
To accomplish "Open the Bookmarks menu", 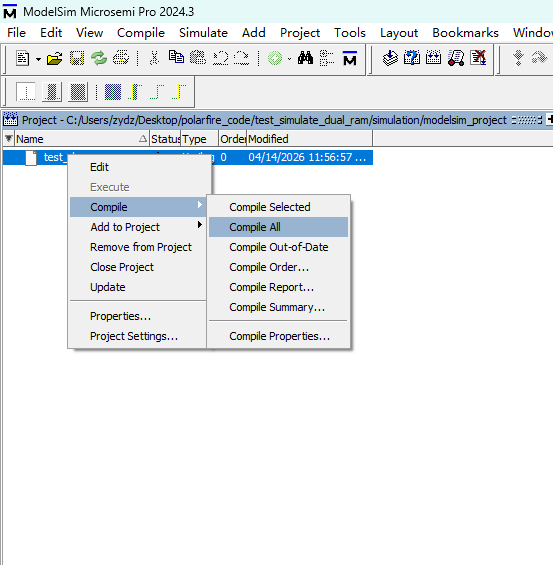I will (x=465, y=33).
